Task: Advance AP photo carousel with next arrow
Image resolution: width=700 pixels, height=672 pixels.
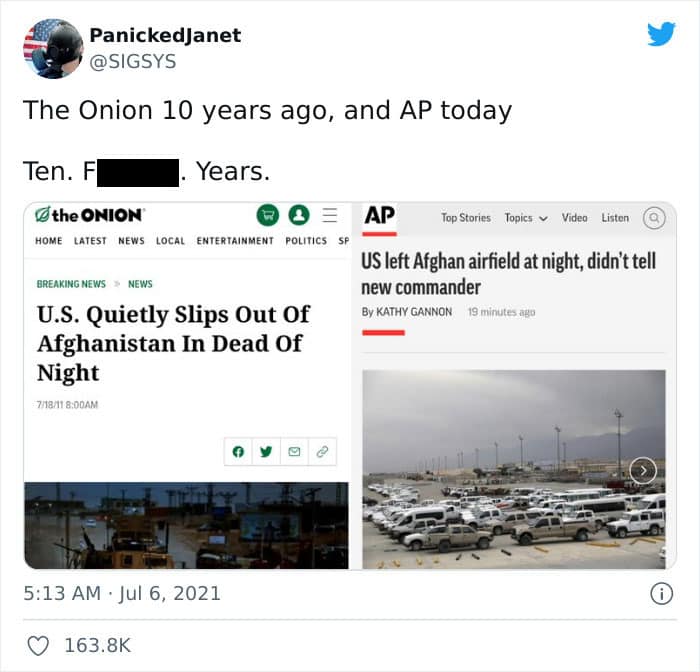Action: coord(643,470)
